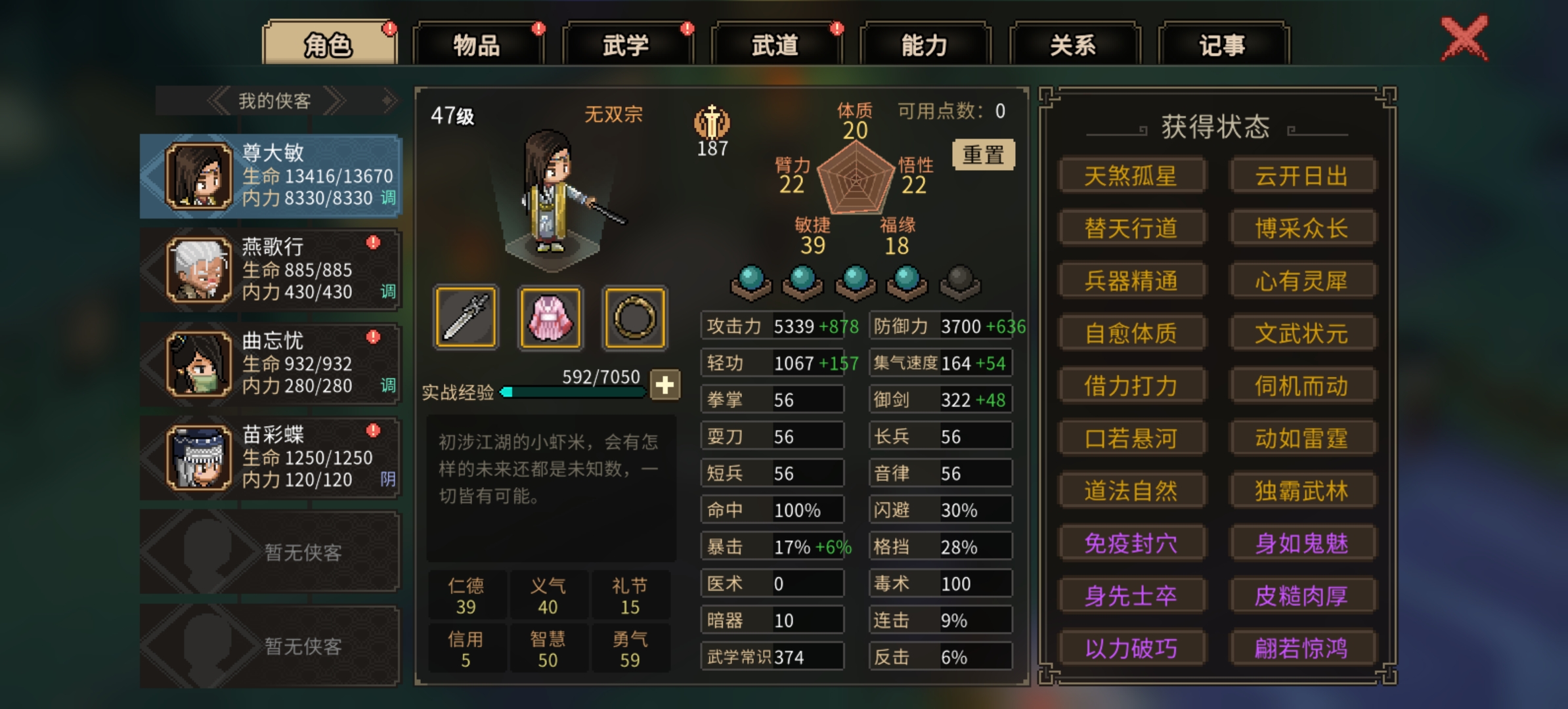This screenshot has width=1568, height=709.
Task: Click the left chevron beside 我的侠客
Action: pyautogui.click(x=219, y=101)
